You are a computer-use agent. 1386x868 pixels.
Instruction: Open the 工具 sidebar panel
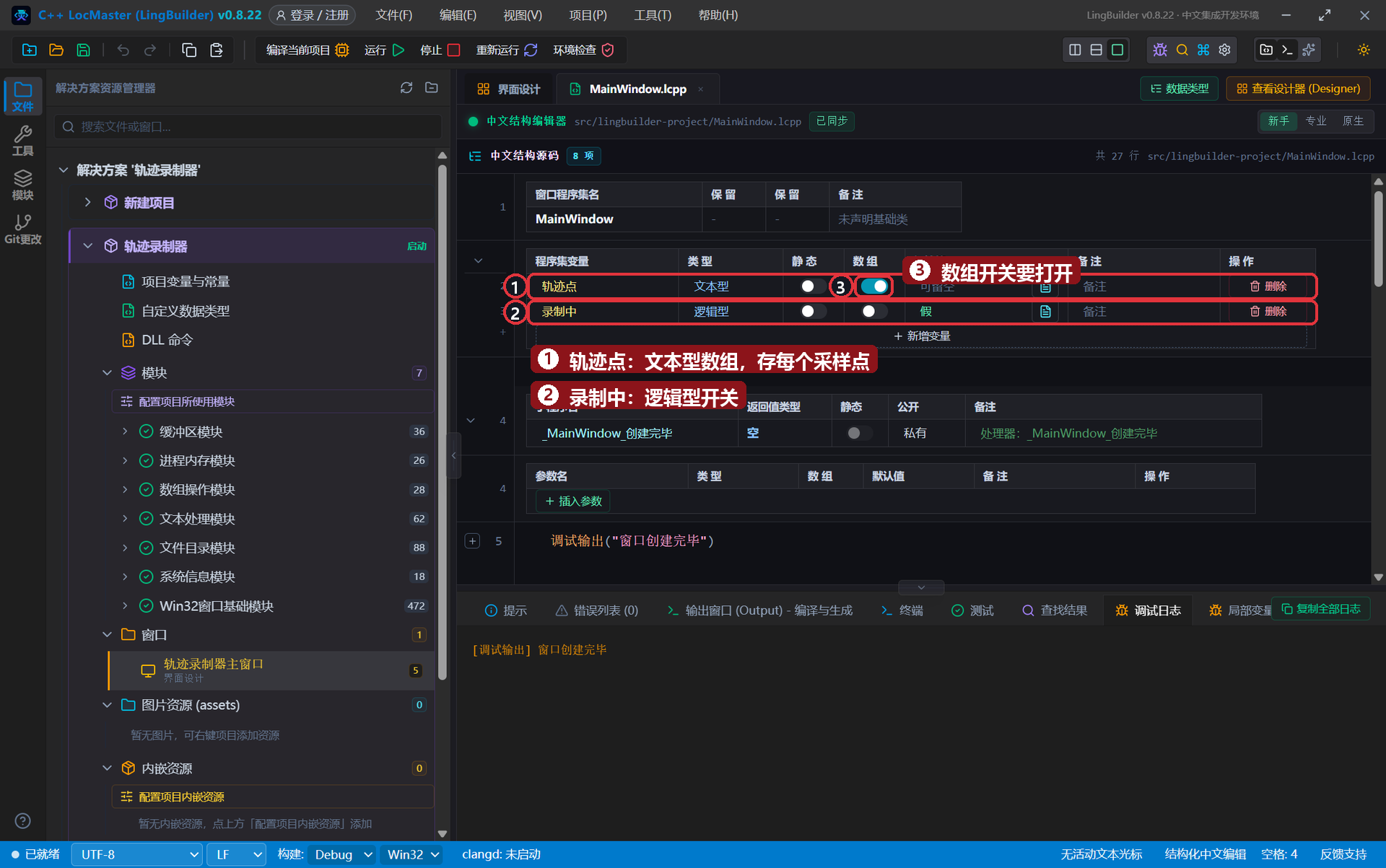(x=22, y=141)
